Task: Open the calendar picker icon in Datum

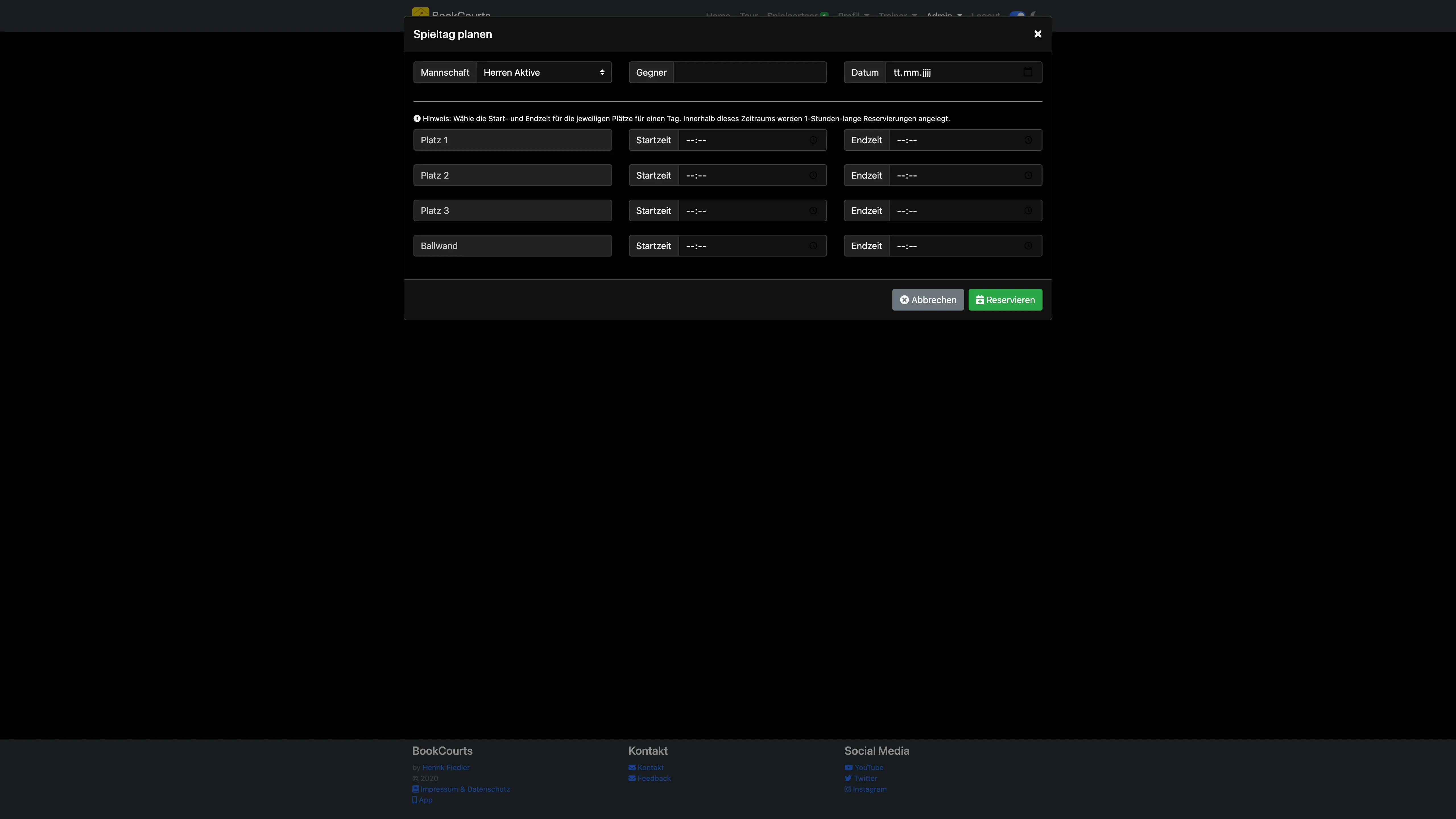Action: 1027,72
